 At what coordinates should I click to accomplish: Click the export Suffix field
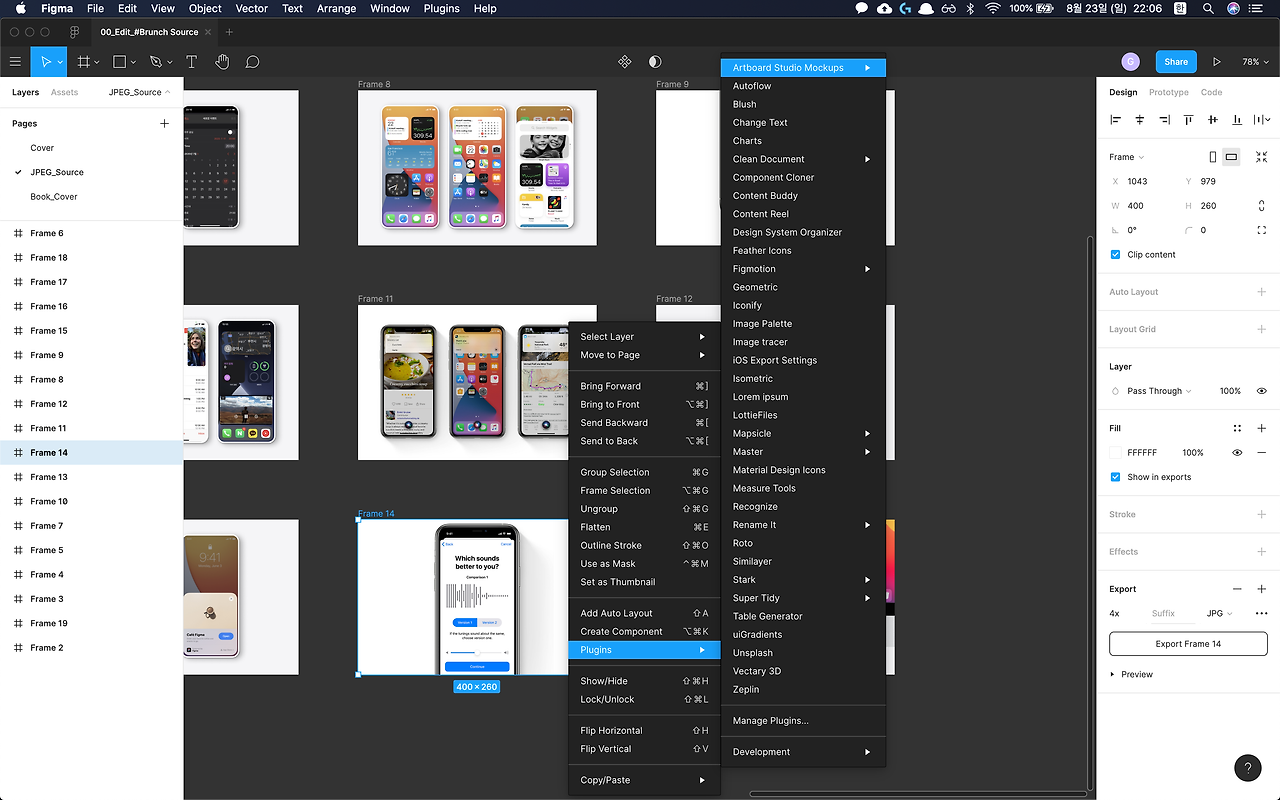(x=1172, y=613)
